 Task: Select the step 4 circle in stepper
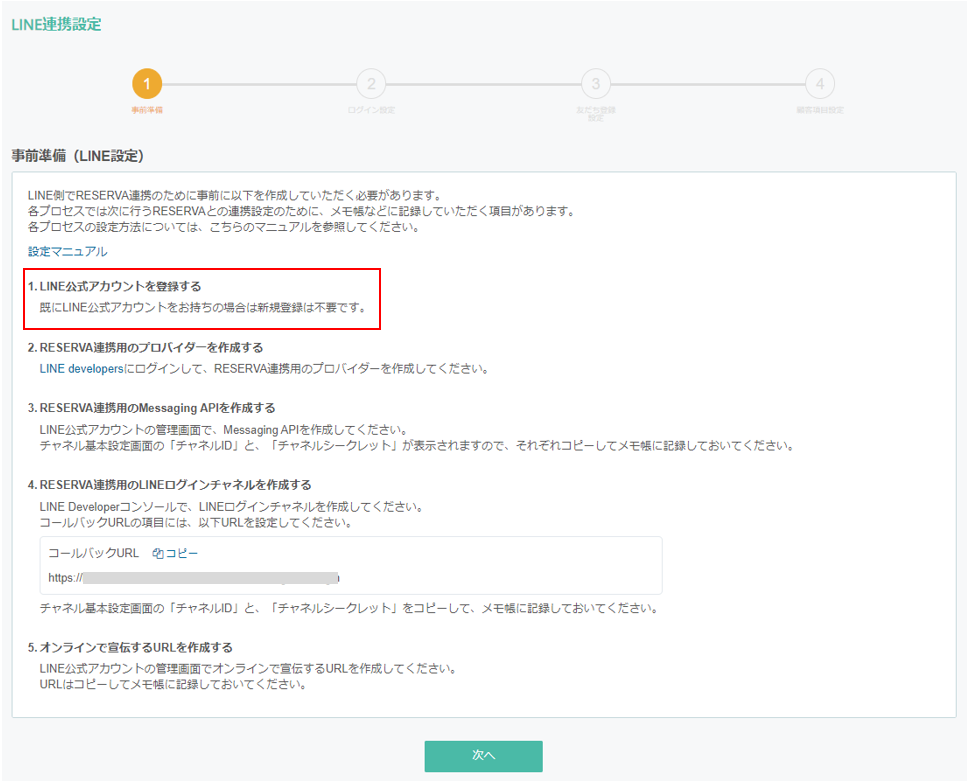pyautogui.click(x=819, y=84)
